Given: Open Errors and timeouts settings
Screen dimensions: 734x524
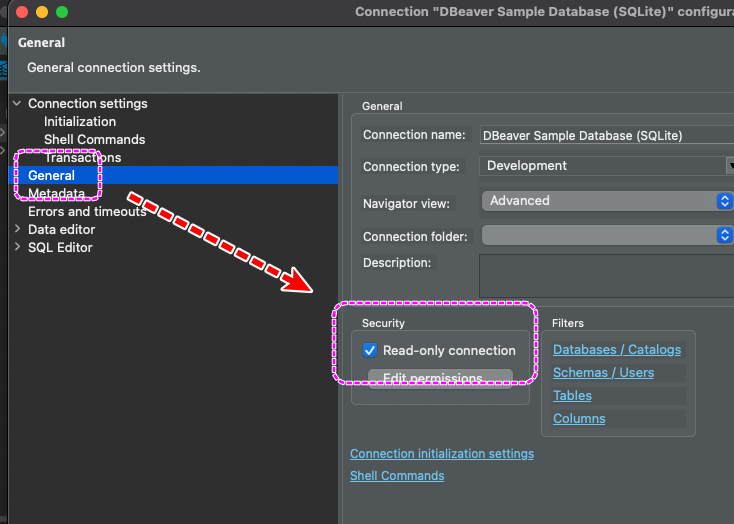Looking at the screenshot, I should (87, 212).
